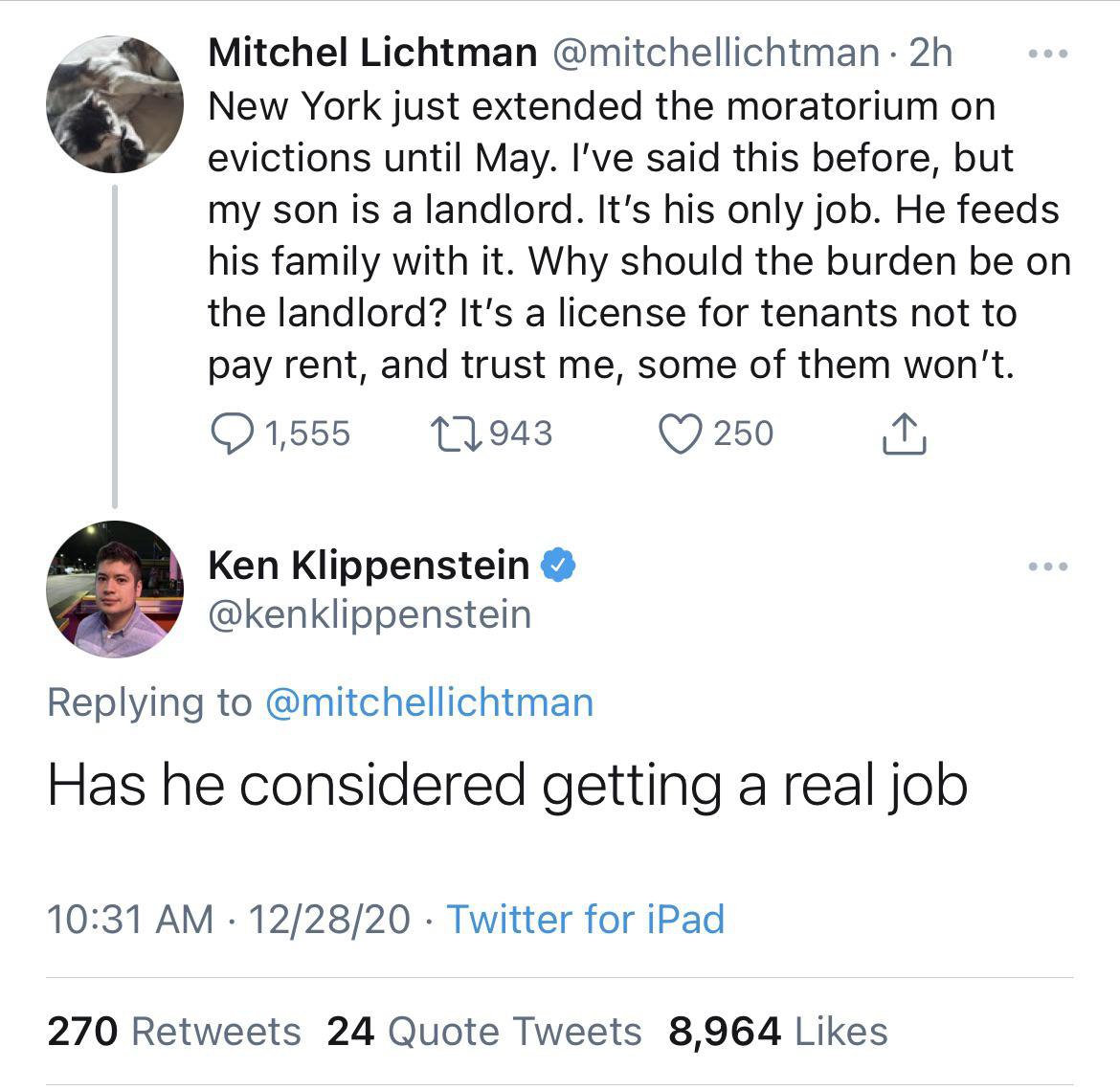Image resolution: width=1120 pixels, height=1090 pixels.
Task: Click the Mitchel Lichtman display name
Action: 372,53
